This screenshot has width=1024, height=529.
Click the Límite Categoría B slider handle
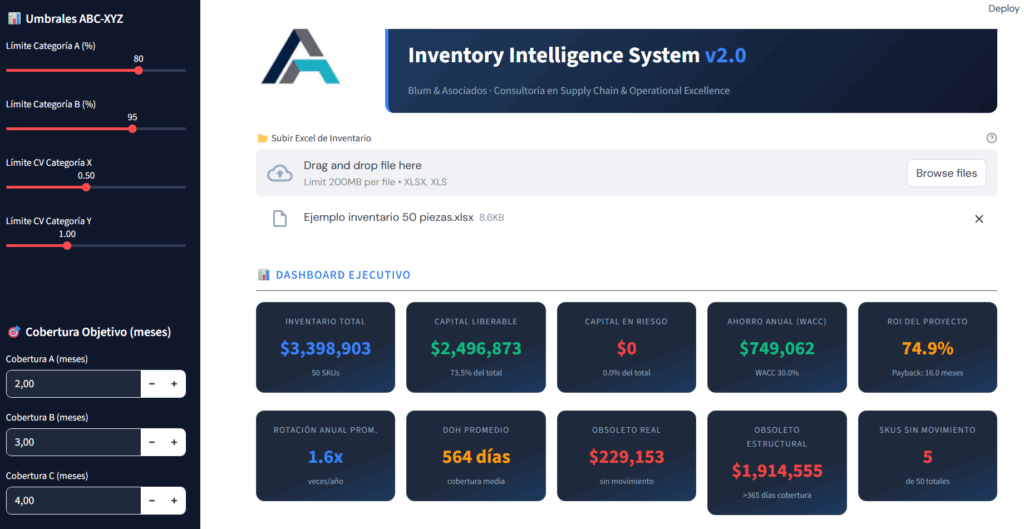click(132, 128)
